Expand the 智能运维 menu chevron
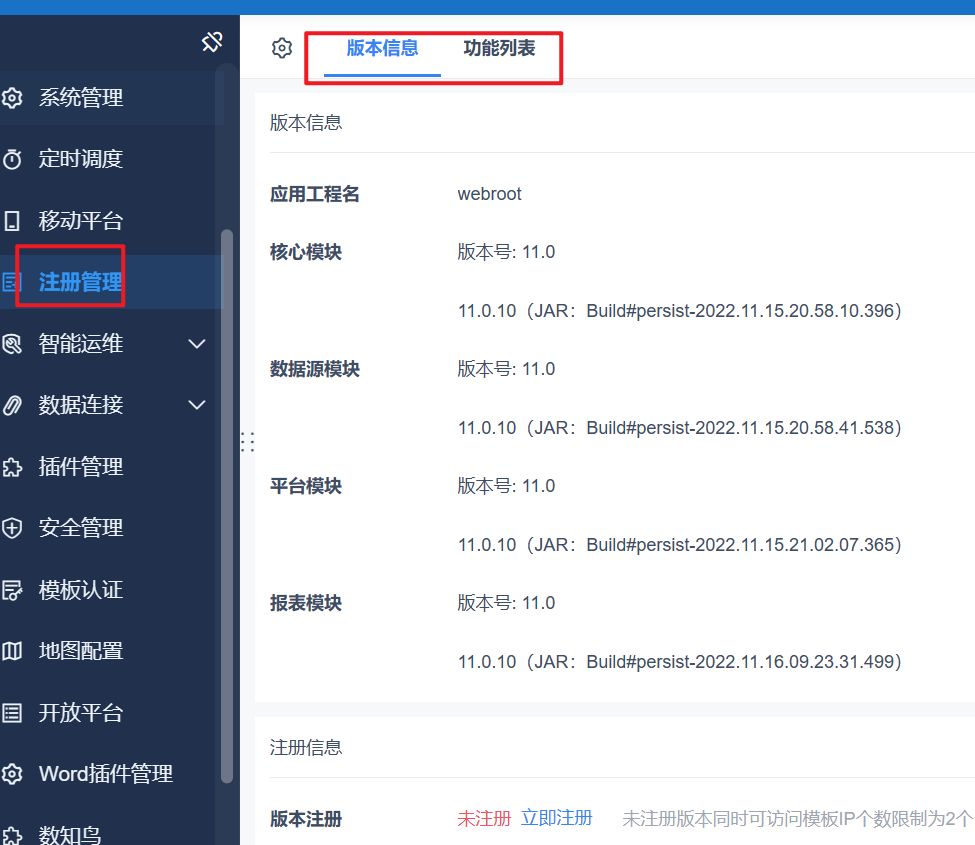 [x=197, y=344]
